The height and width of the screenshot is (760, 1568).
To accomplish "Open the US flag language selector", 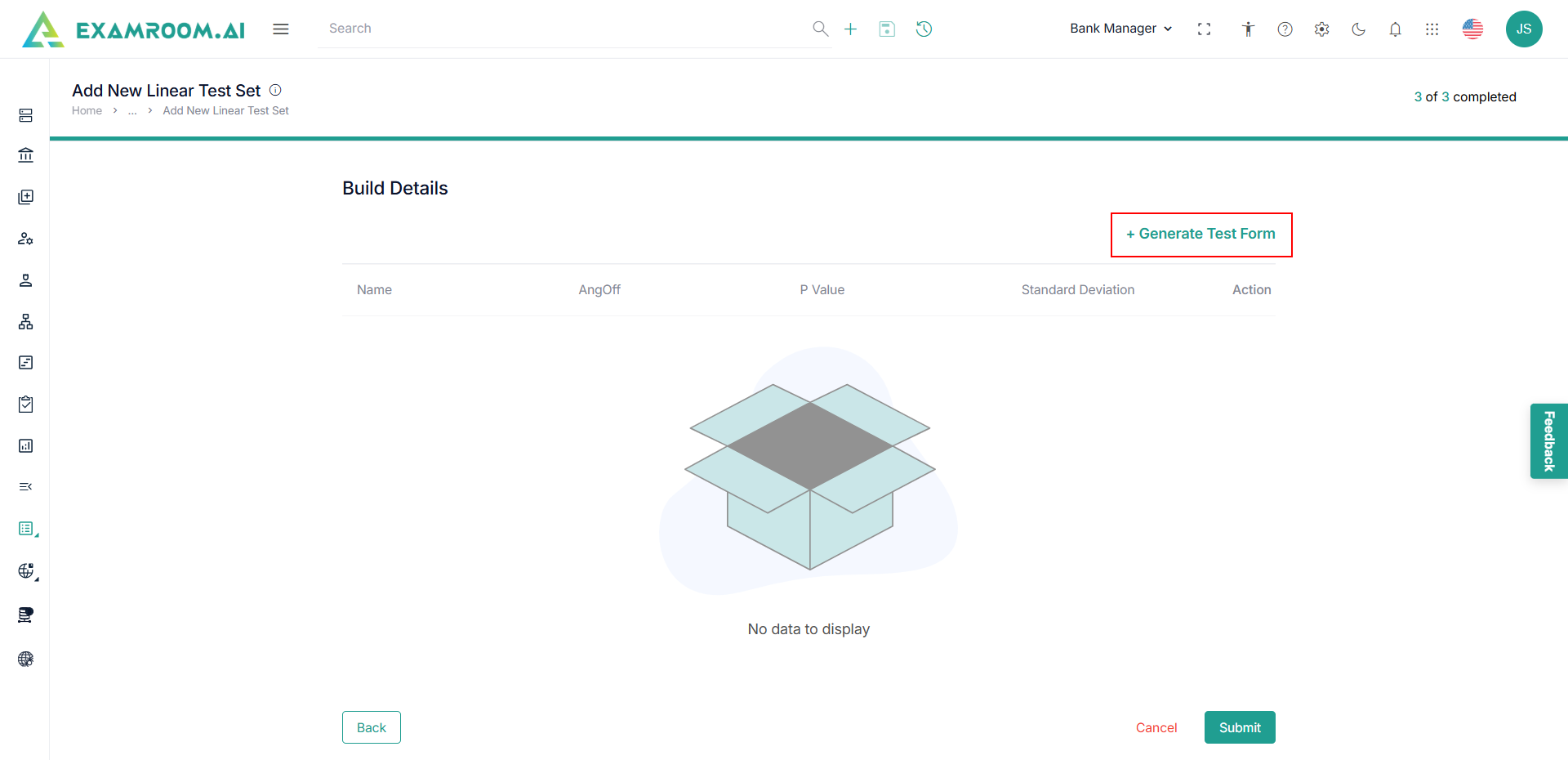I will coord(1472,29).
